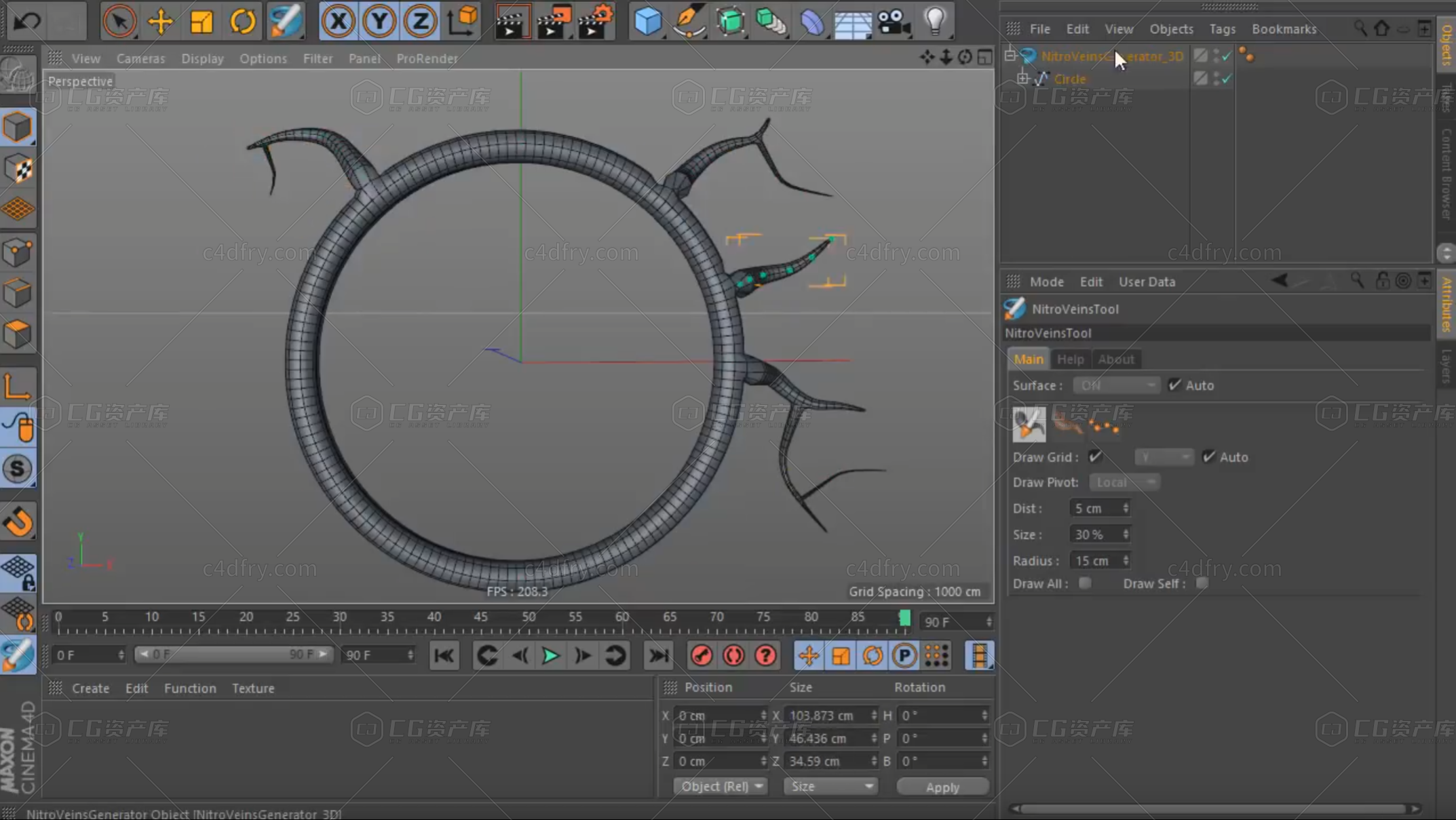Enable Draw Self checkbox
This screenshot has width=1456, height=820.
click(1202, 583)
